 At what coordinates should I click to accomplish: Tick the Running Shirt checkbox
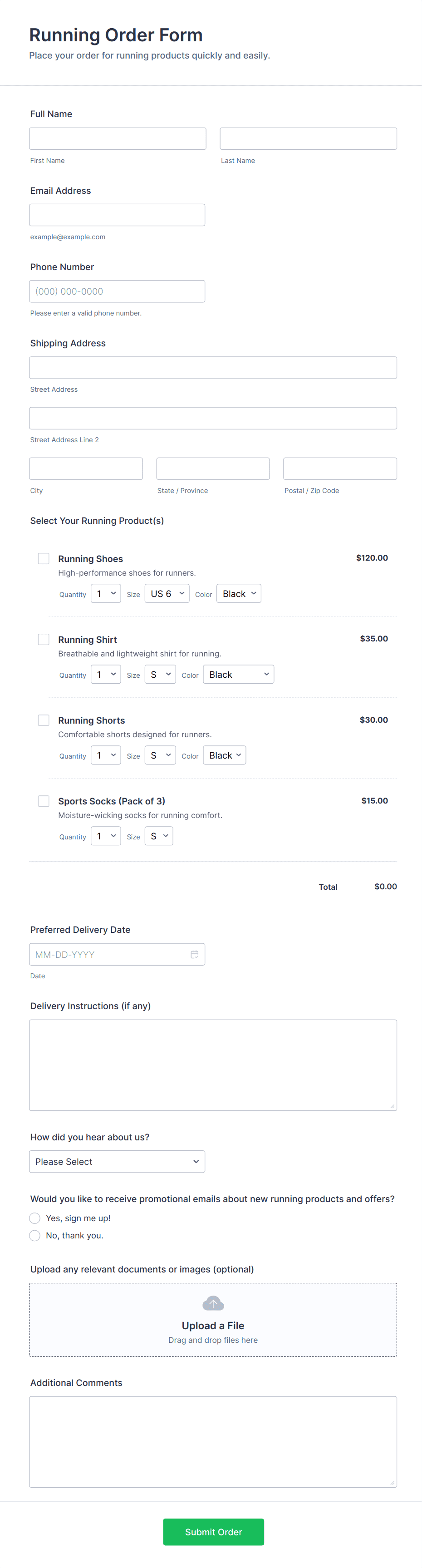click(x=44, y=639)
